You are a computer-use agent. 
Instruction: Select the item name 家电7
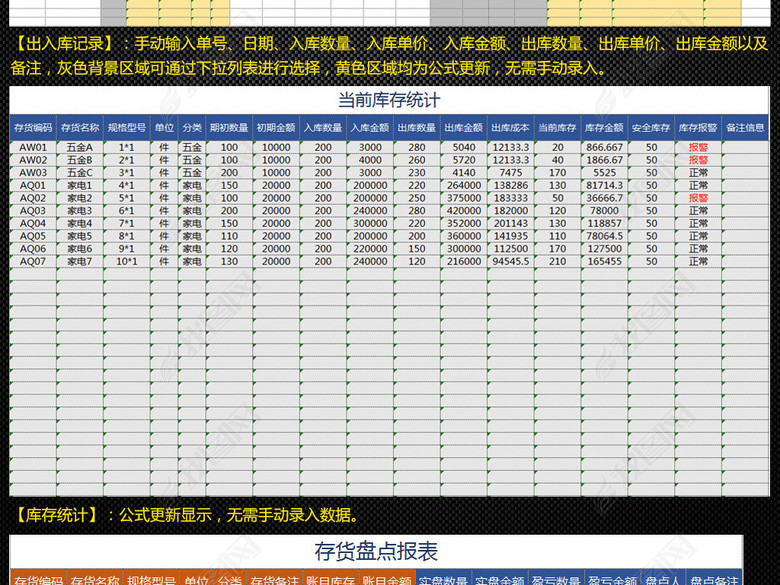[80, 262]
